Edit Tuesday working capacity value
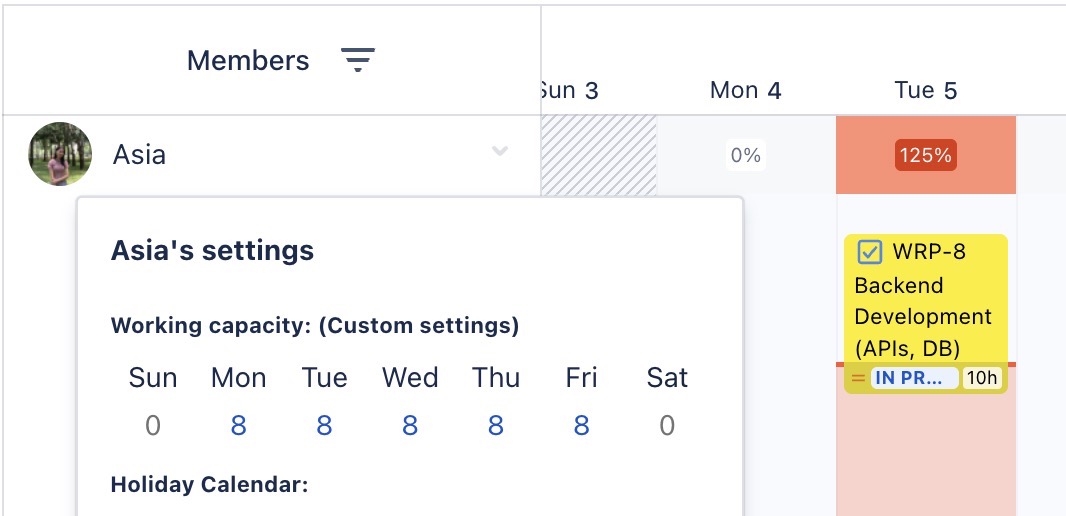The width and height of the screenshot is (1066, 516). [324, 426]
